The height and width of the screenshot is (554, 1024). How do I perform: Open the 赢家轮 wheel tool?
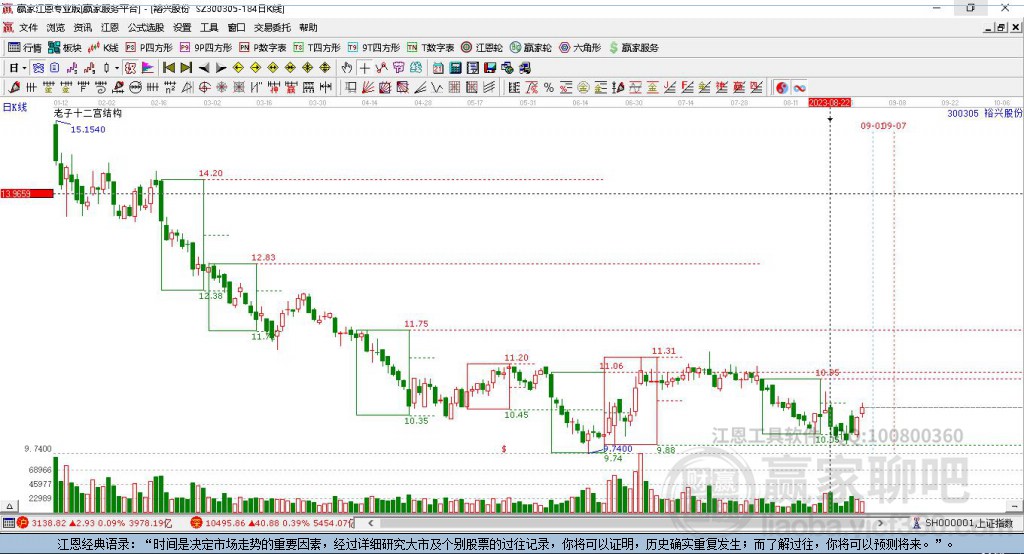point(531,47)
